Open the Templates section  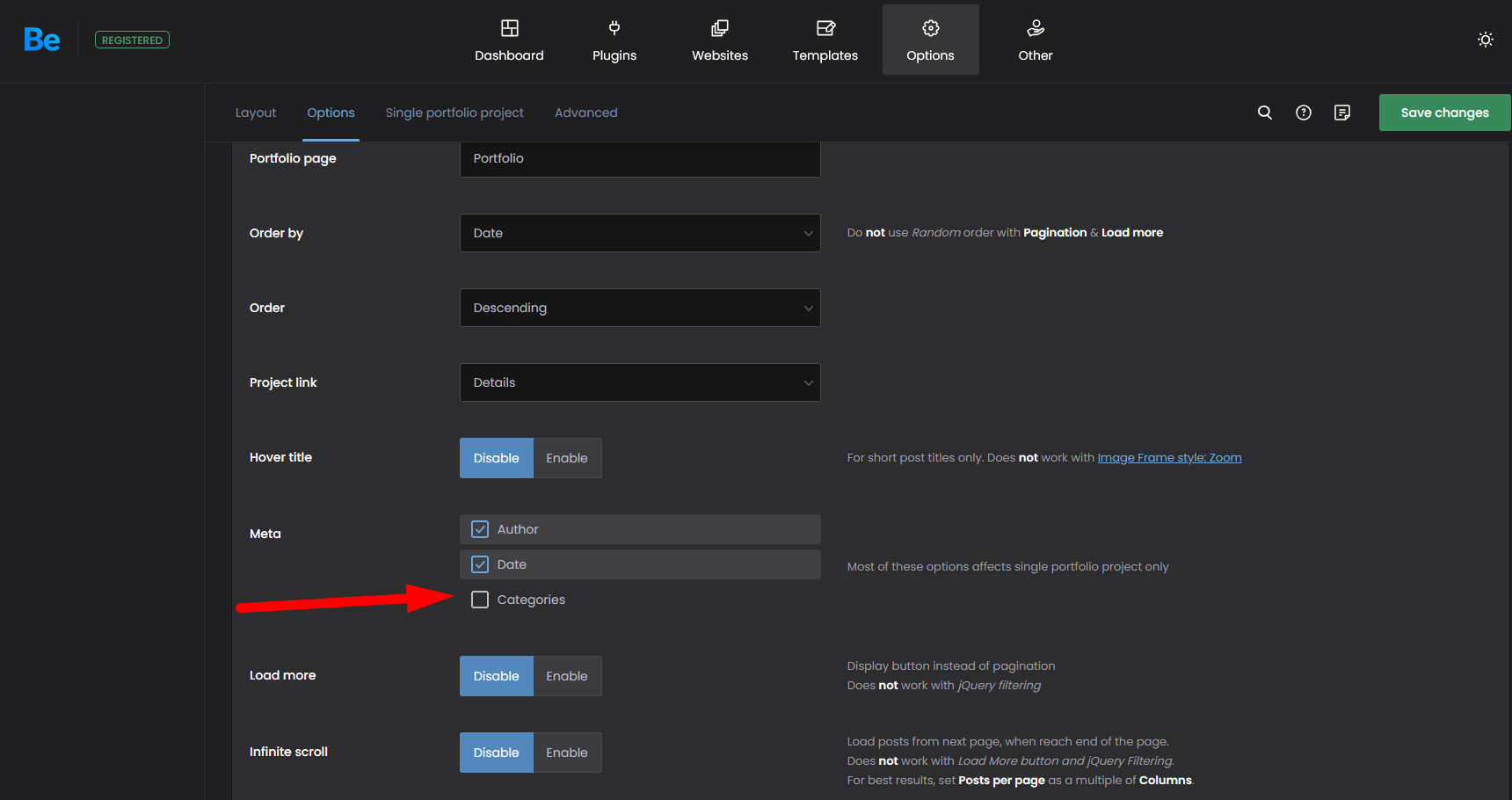click(825, 40)
